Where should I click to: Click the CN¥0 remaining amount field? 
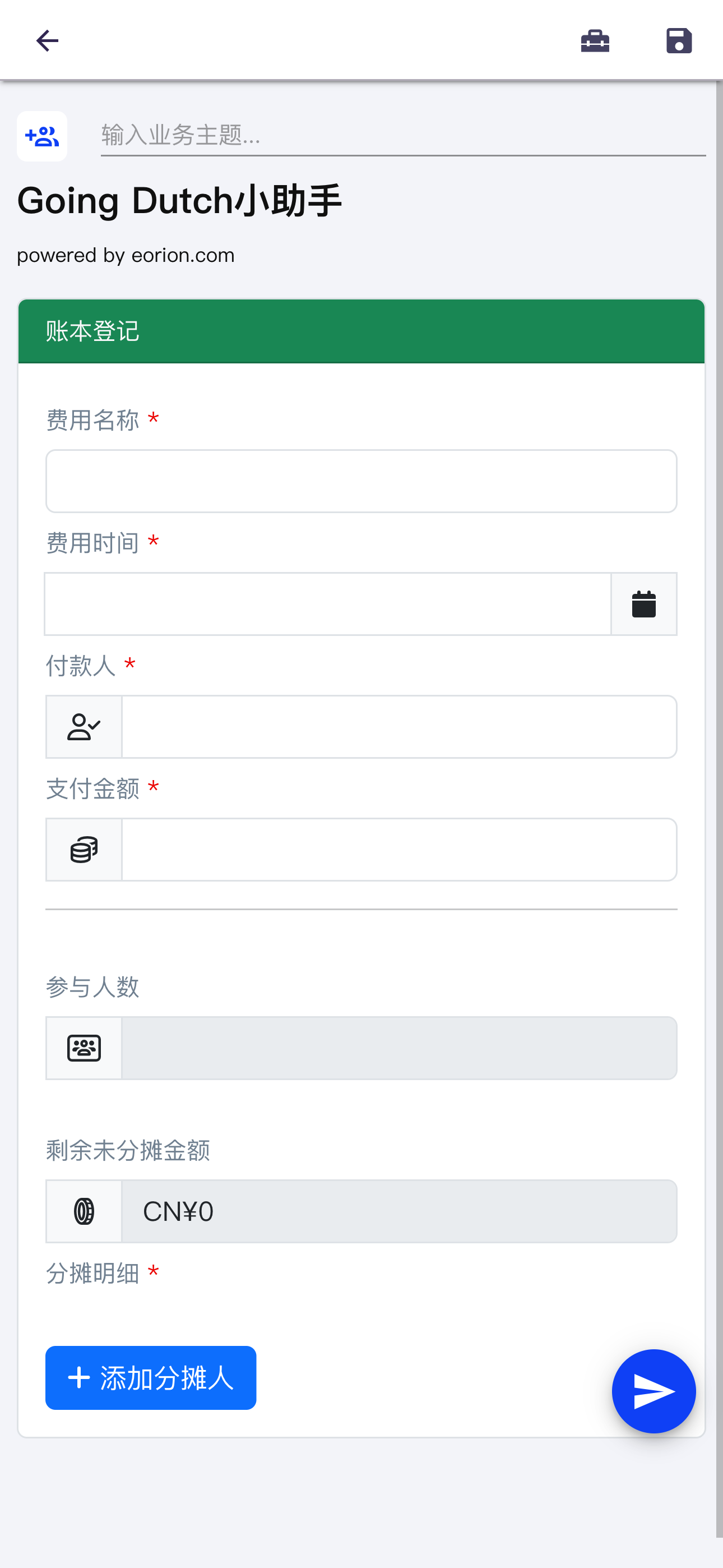pos(399,1211)
